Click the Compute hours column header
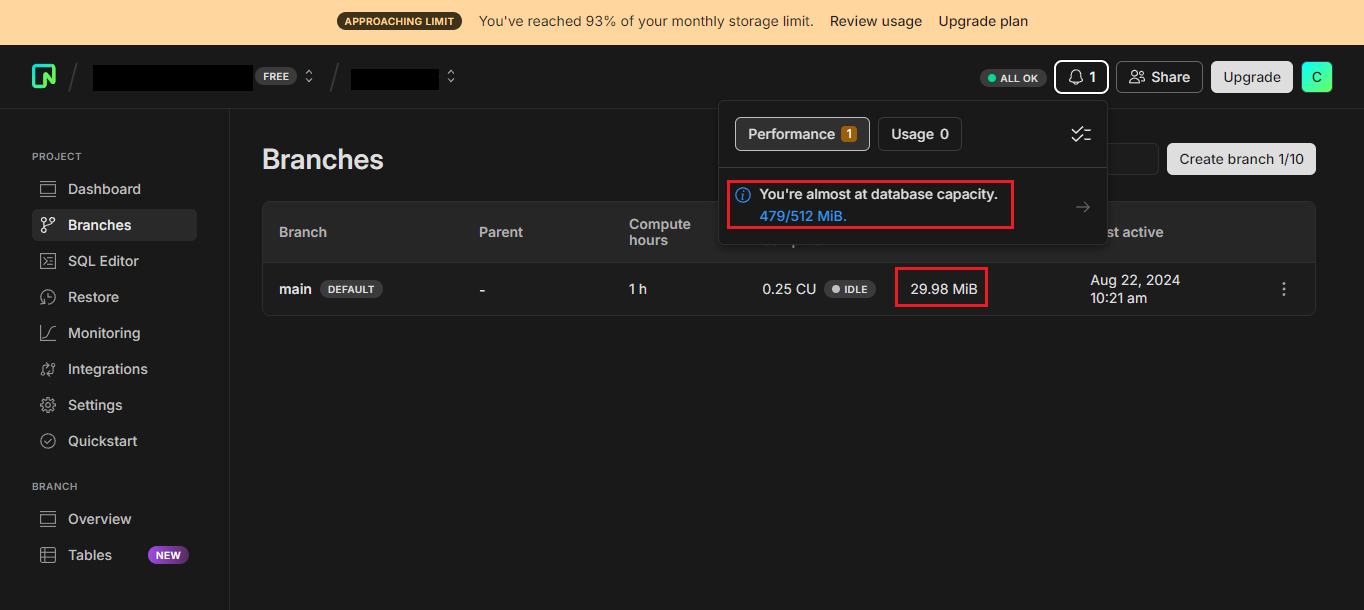 (659, 232)
